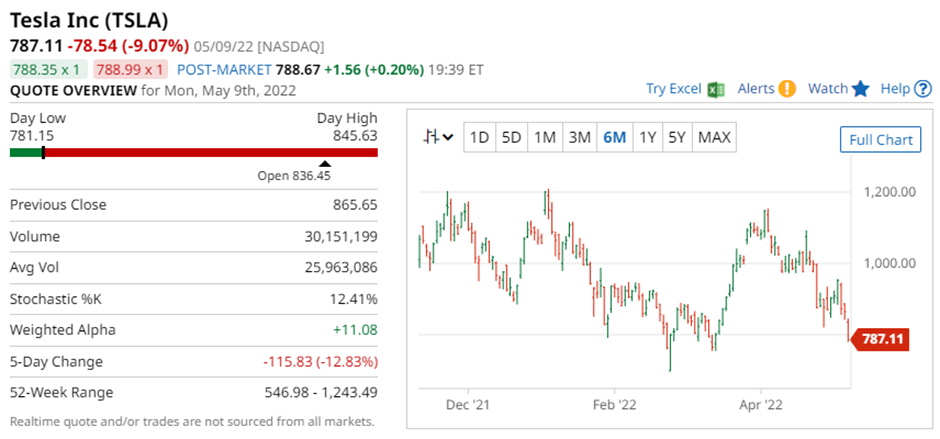Image resolution: width=940 pixels, height=439 pixels.
Task: Click the black current price marker on range bar
Action: pyautogui.click(x=43, y=152)
